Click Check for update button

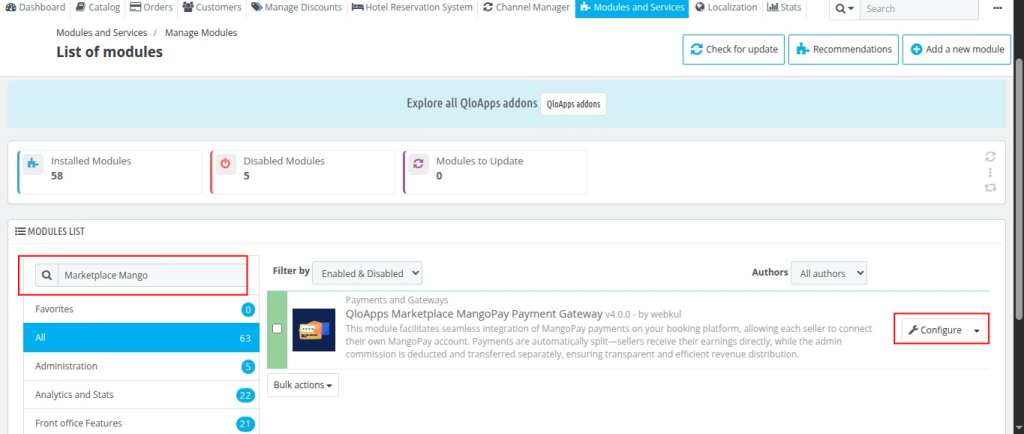734,49
